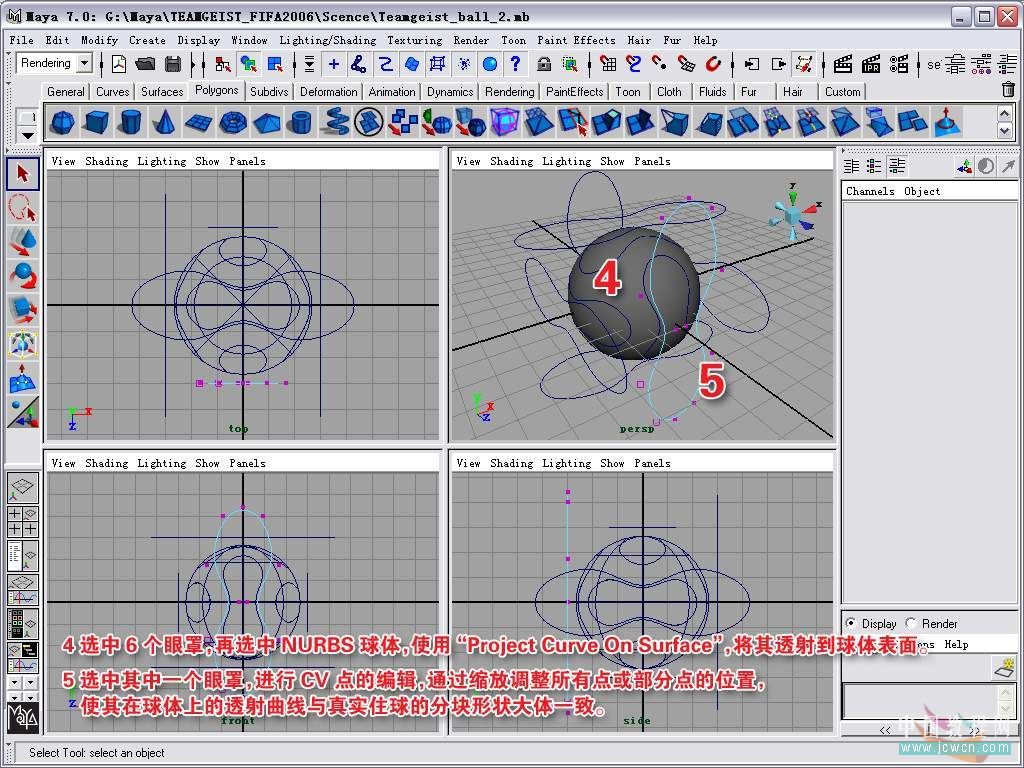Select the arrow Select Tool

pyautogui.click(x=23, y=174)
